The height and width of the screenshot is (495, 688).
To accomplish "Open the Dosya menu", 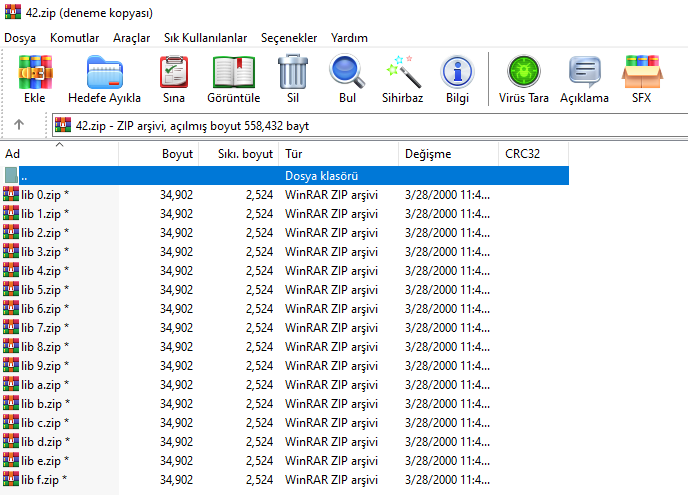I will pyautogui.click(x=21, y=38).
